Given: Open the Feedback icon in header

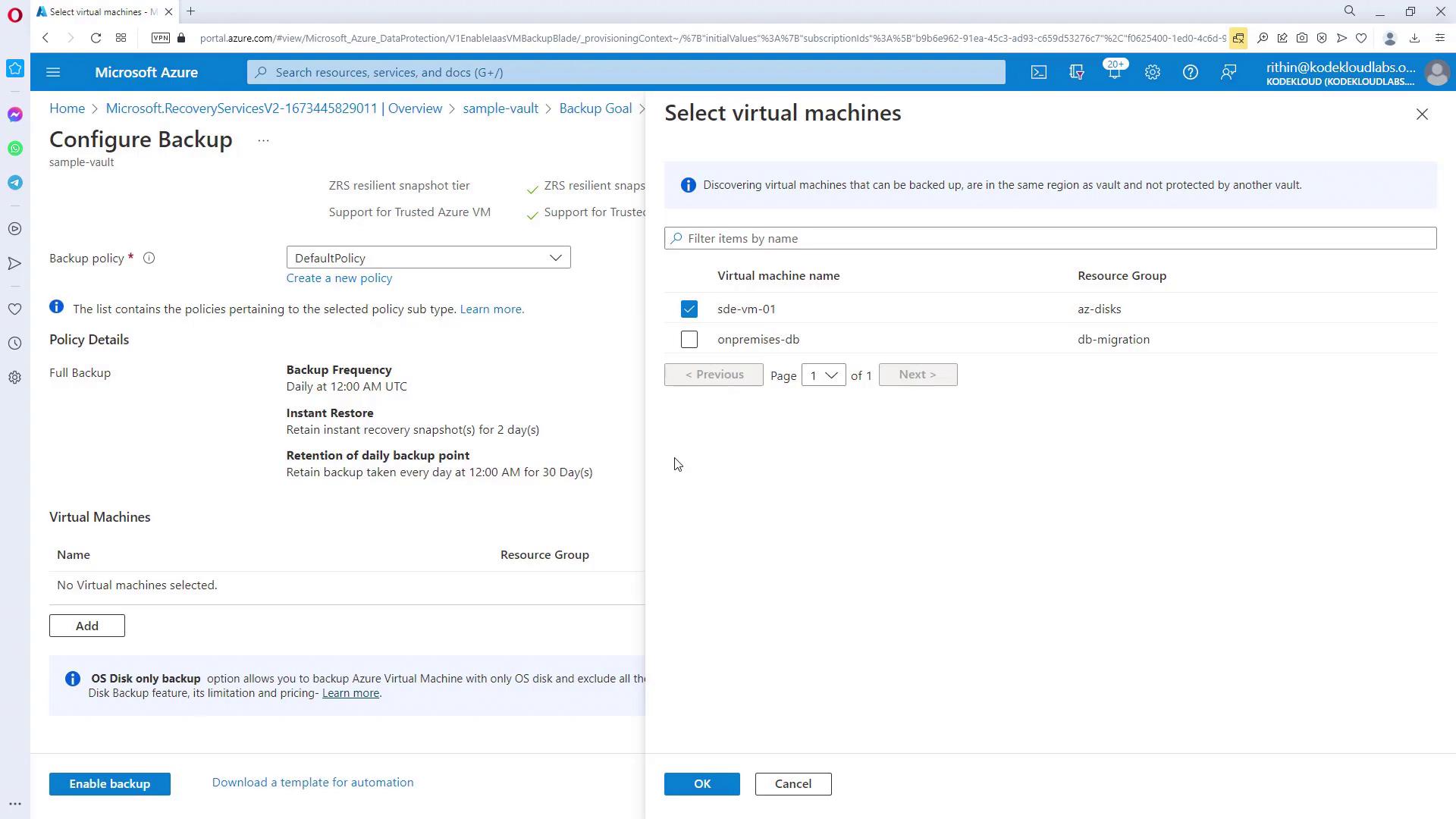Looking at the screenshot, I should pyautogui.click(x=1228, y=73).
